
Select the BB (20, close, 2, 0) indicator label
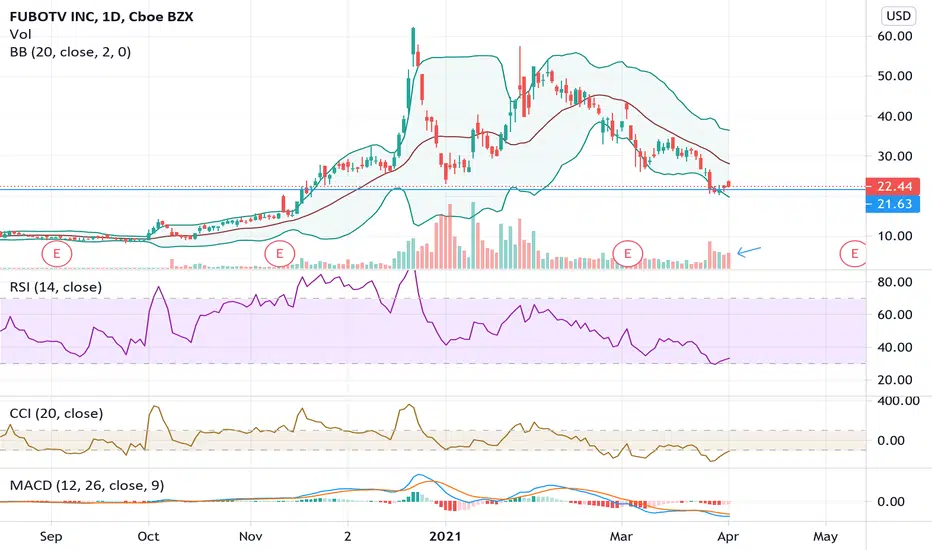[x=70, y=52]
